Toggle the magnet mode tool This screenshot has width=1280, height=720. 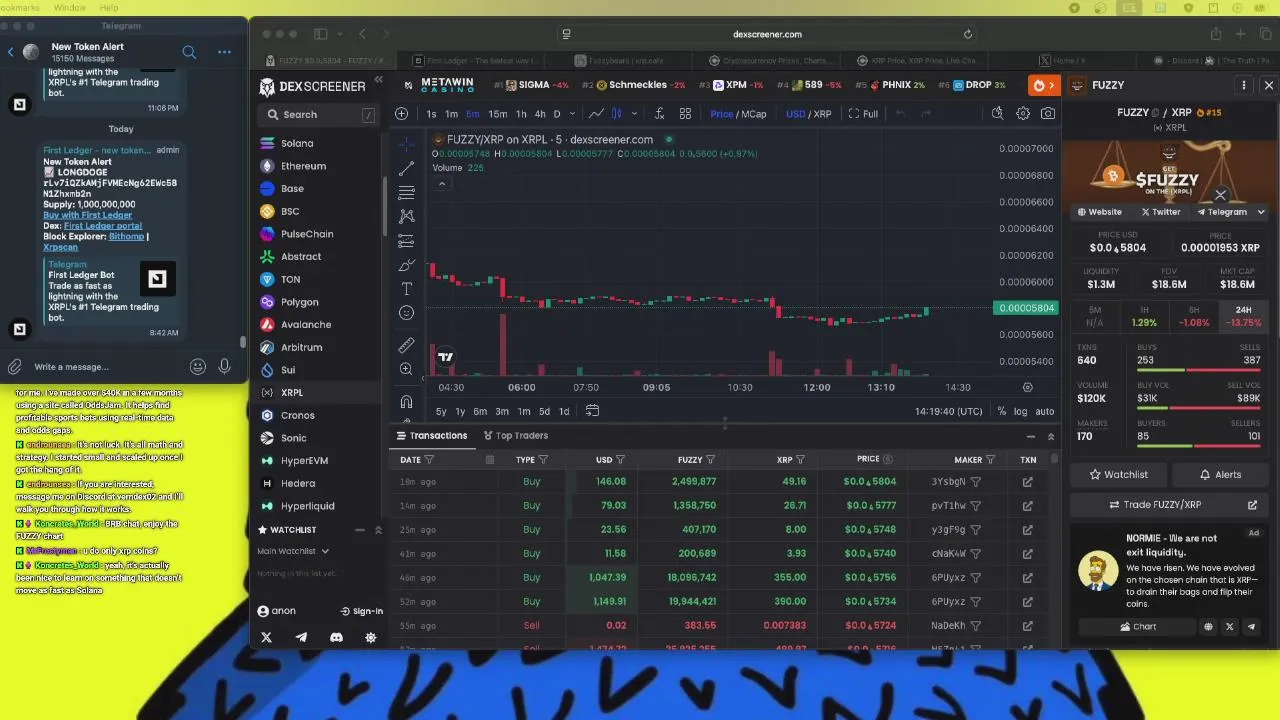[x=406, y=402]
